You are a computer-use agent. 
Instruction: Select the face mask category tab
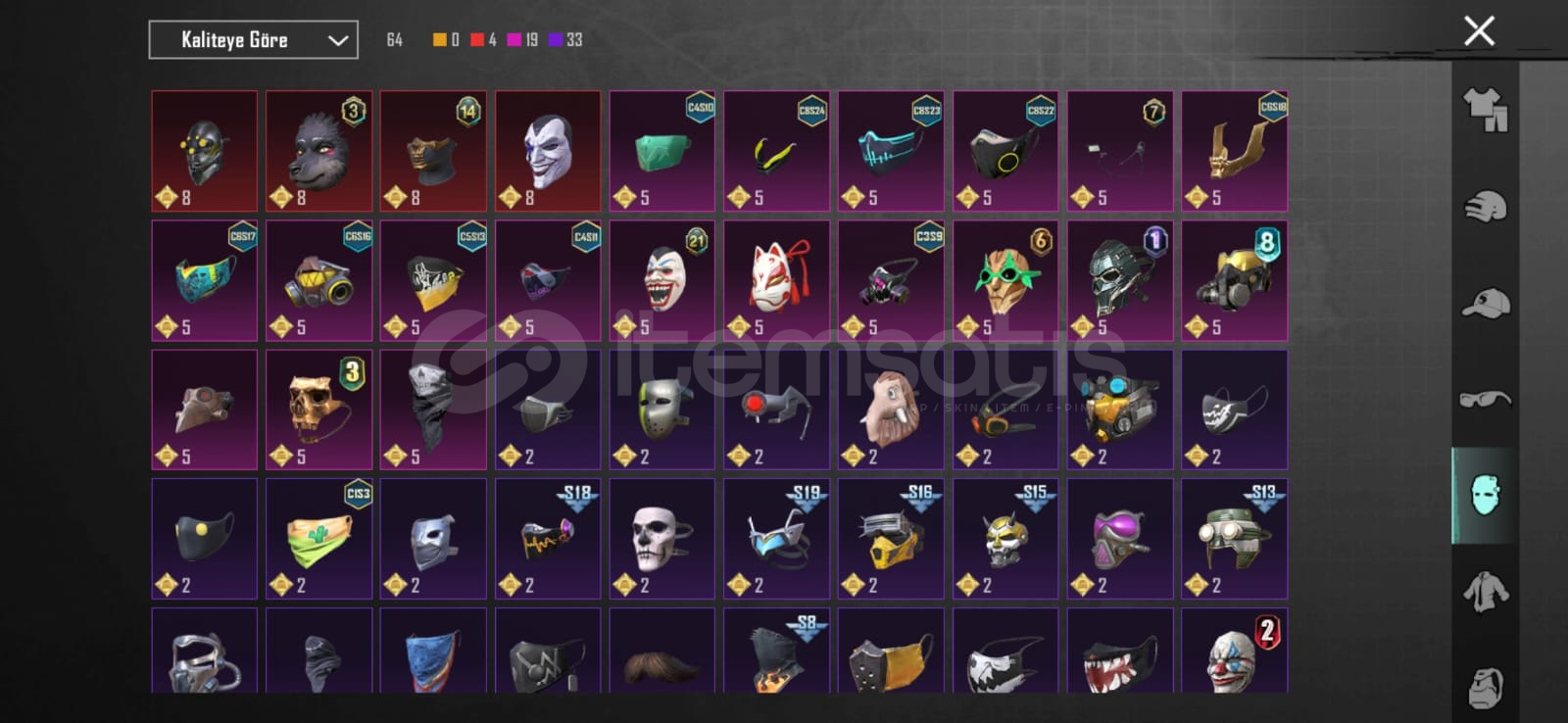[x=1486, y=496]
